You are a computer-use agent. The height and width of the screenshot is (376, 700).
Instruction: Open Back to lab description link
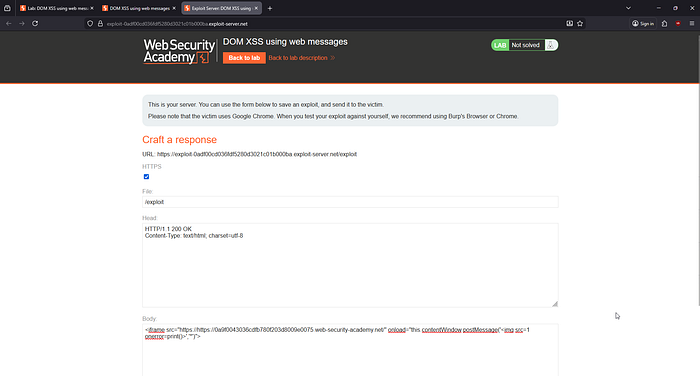point(301,58)
